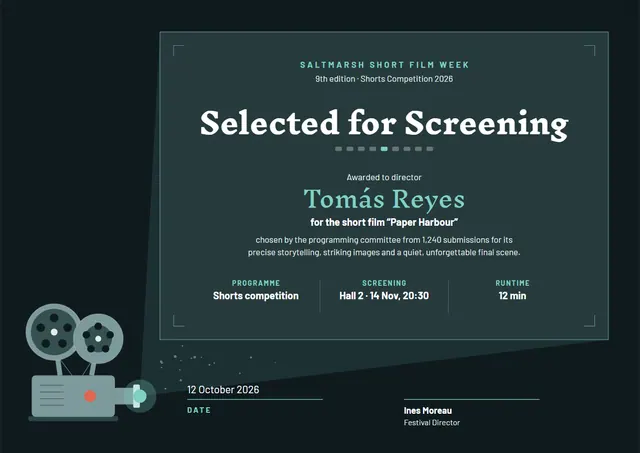640x453 pixels.
Task: Click the projector's glowing lens
Action: pos(140,396)
